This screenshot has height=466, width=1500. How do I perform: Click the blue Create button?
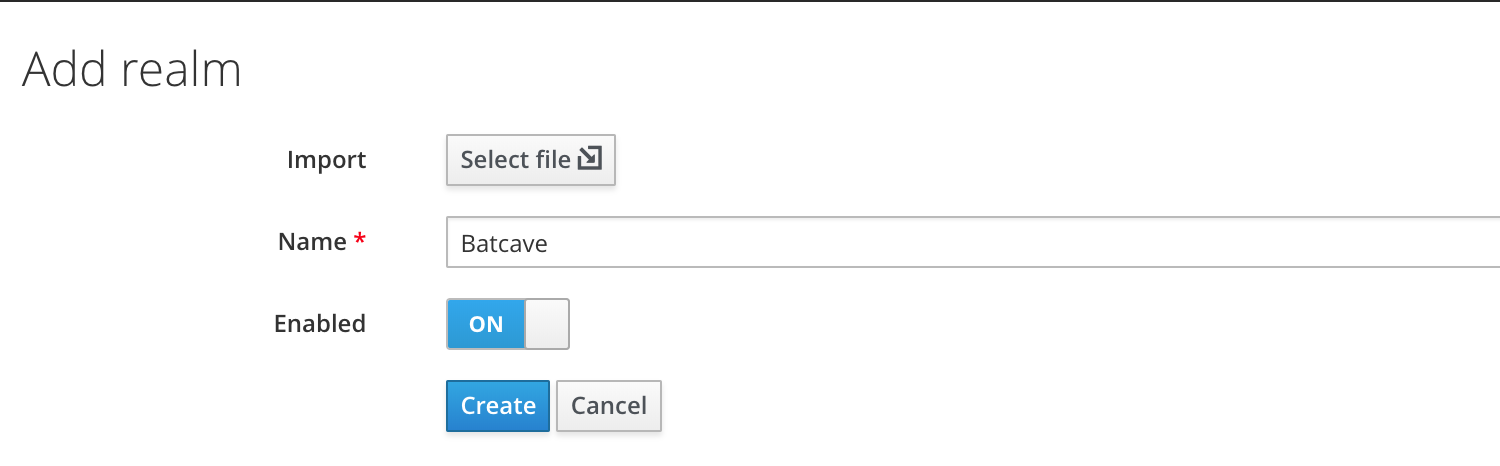click(x=498, y=406)
